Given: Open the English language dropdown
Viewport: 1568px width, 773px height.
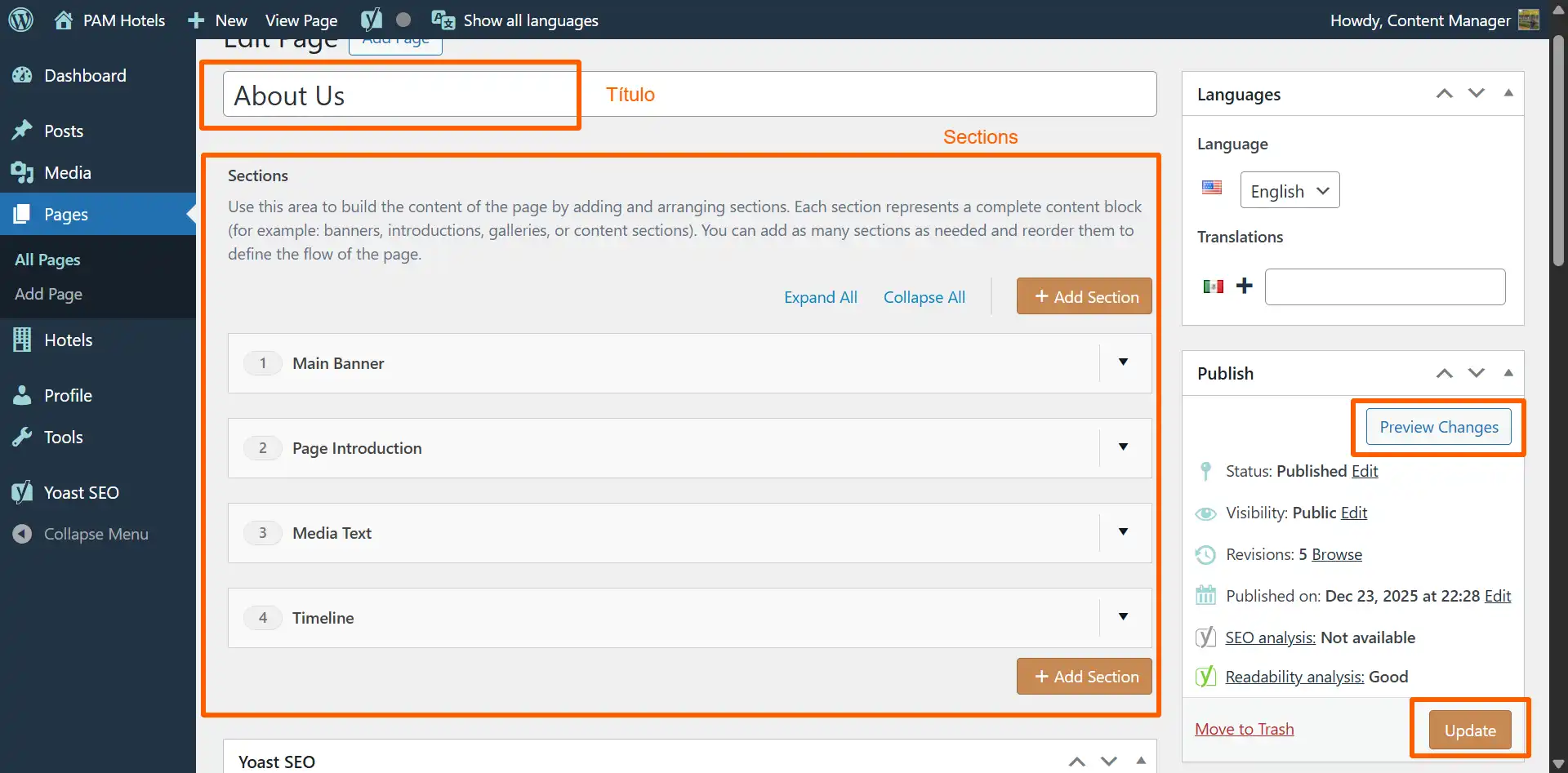Looking at the screenshot, I should (x=1289, y=190).
